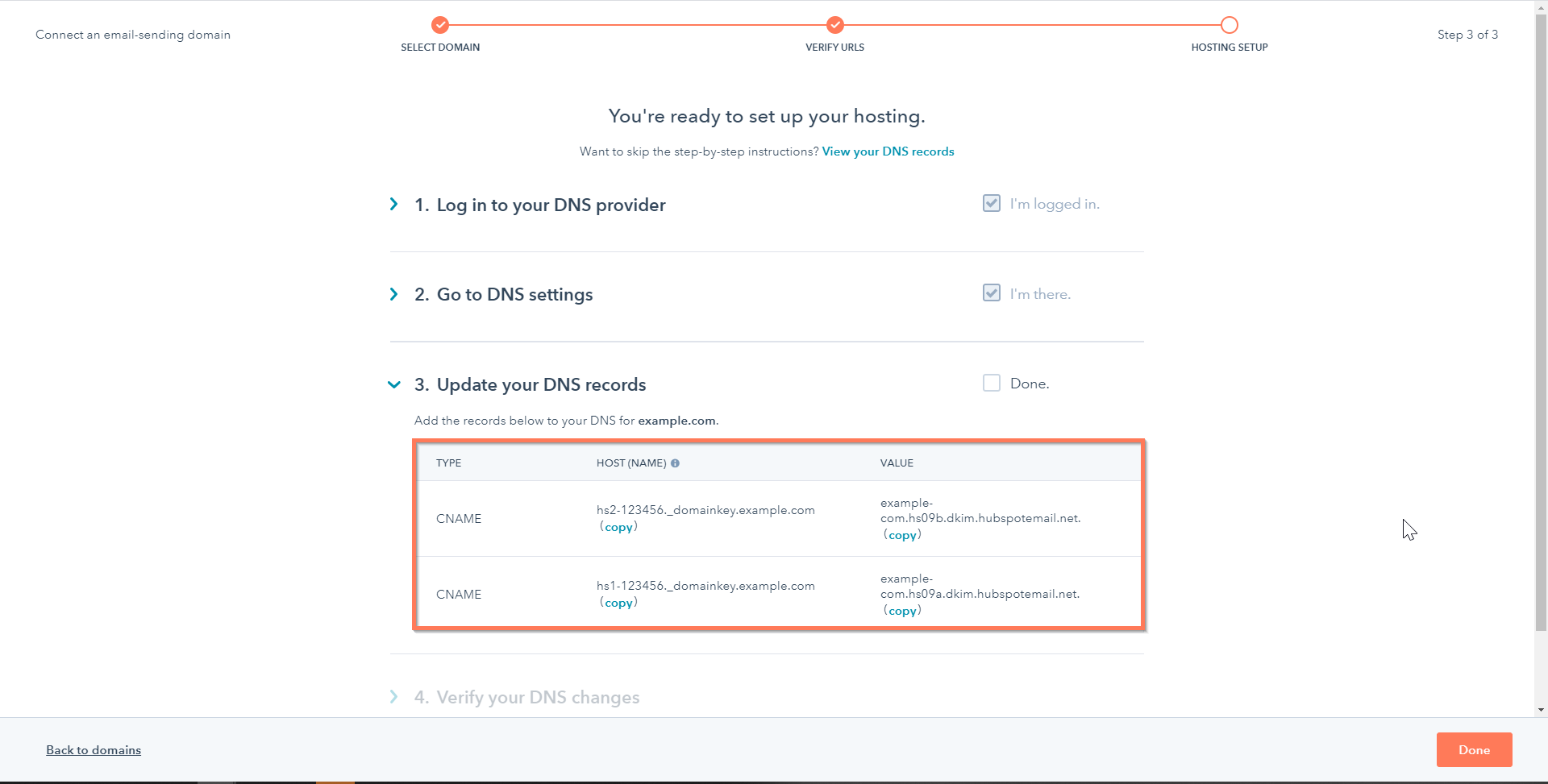Toggle the "I'm there" checkbox
1548x784 pixels.
click(x=991, y=293)
